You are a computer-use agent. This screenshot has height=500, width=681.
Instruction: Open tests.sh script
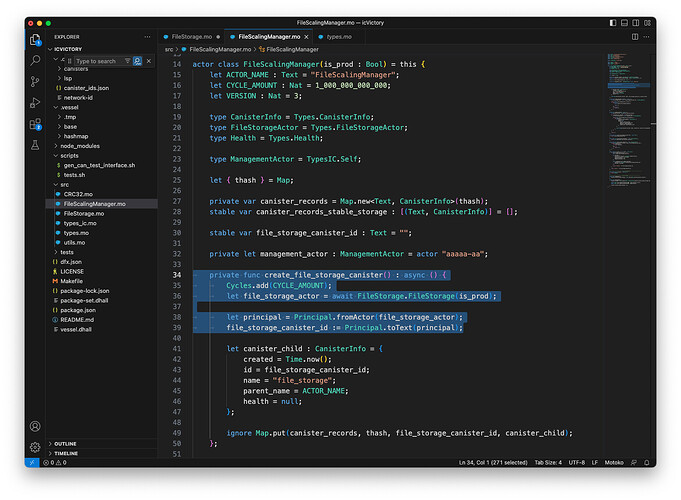(74, 175)
